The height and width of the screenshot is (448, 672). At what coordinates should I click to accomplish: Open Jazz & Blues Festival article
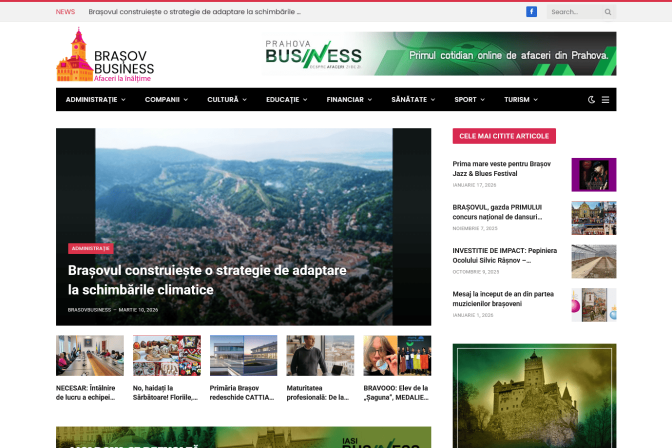pos(501,168)
